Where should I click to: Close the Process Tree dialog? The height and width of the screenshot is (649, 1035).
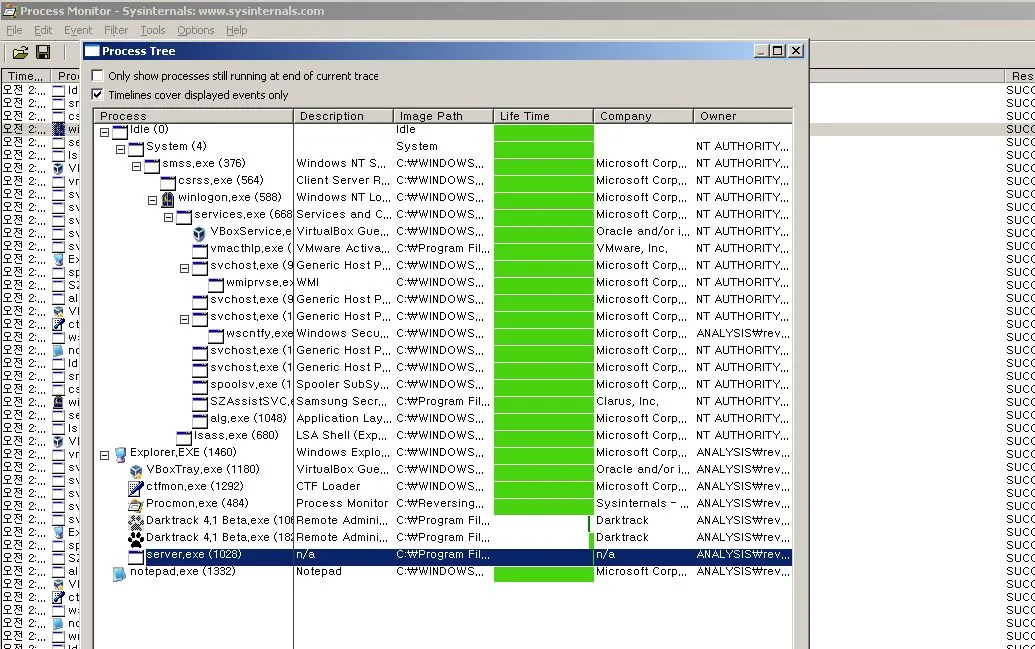click(x=796, y=51)
